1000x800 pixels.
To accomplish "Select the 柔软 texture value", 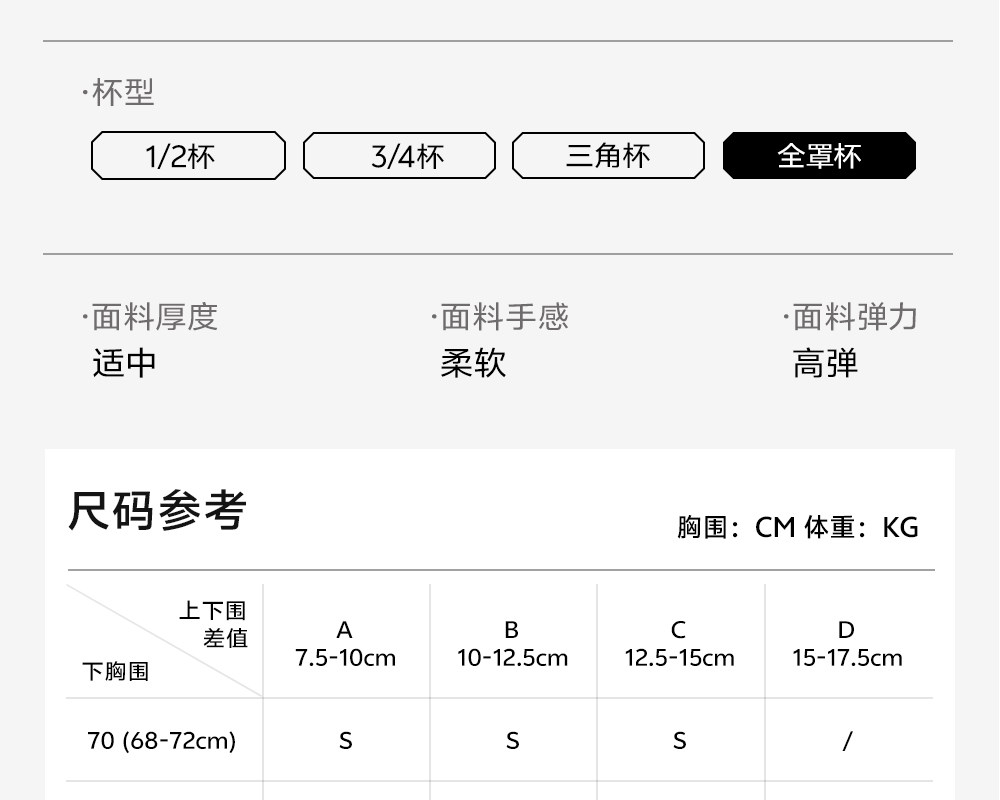I will (473, 362).
